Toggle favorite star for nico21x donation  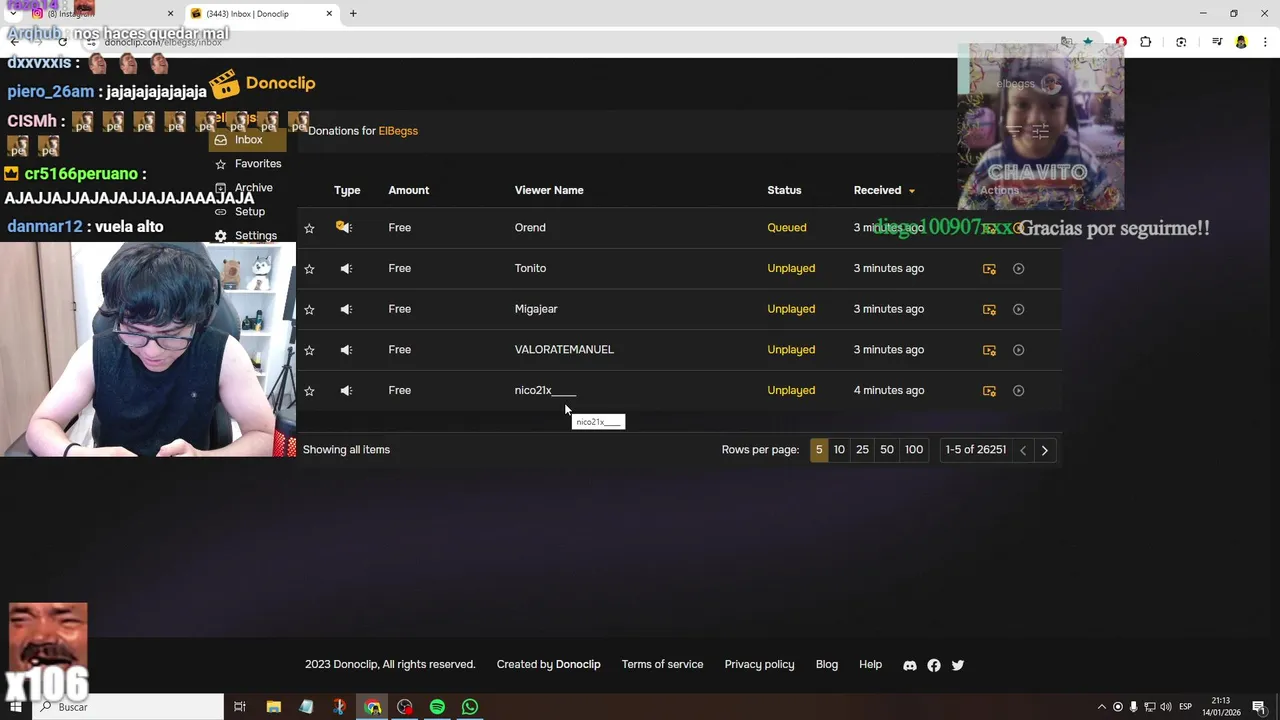(309, 391)
